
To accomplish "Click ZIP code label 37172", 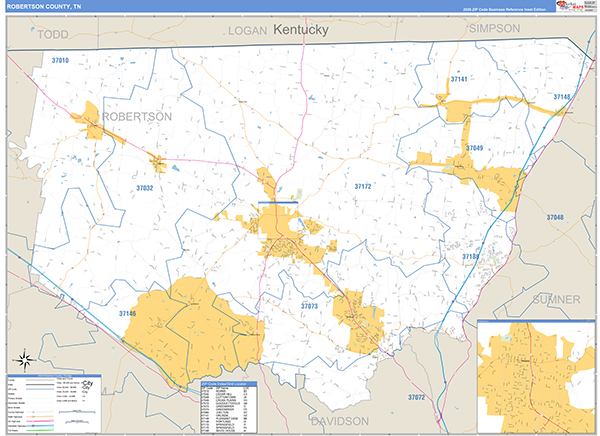I will pyautogui.click(x=363, y=186).
